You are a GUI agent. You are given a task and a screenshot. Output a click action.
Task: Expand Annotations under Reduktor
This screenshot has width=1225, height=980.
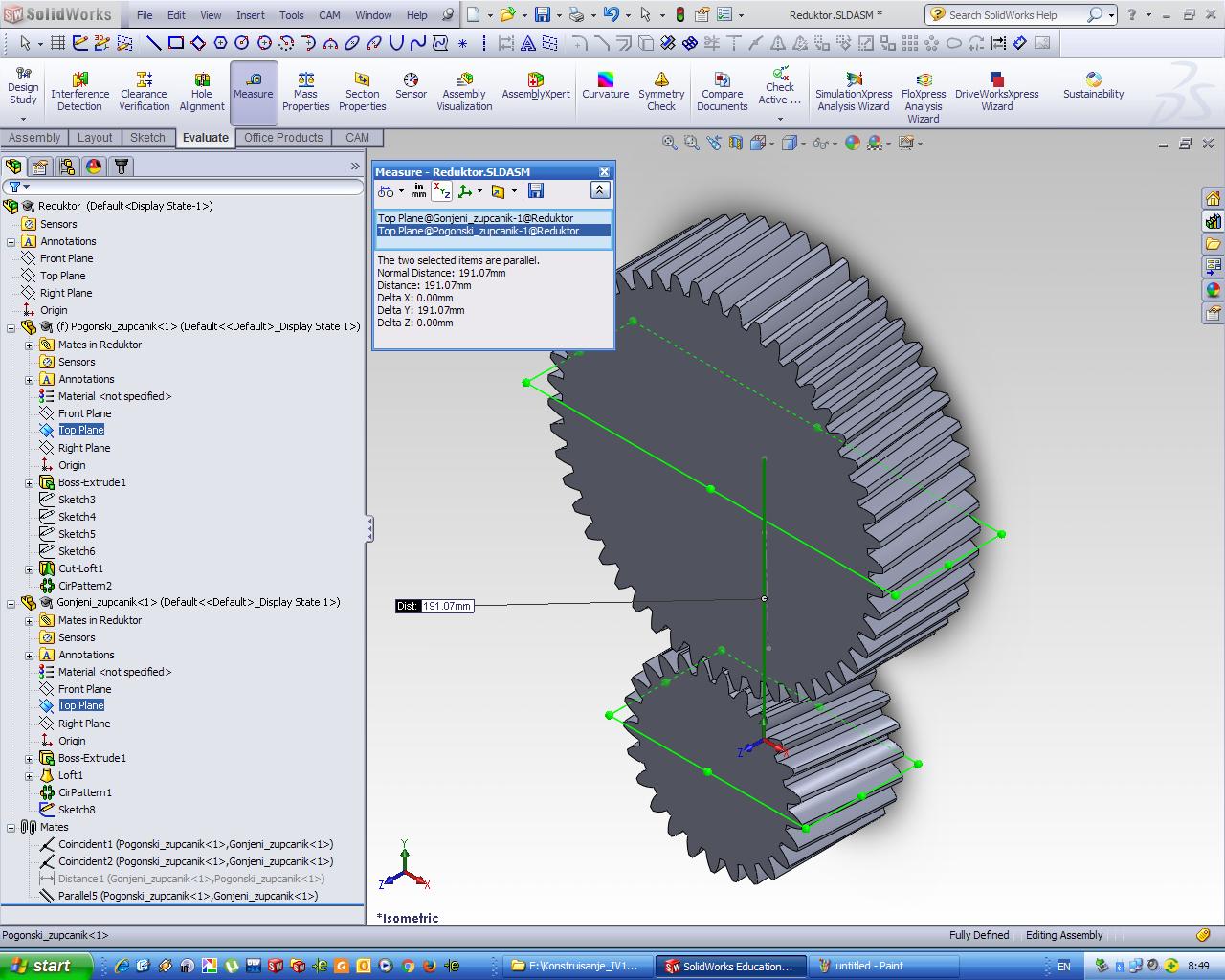(11, 242)
